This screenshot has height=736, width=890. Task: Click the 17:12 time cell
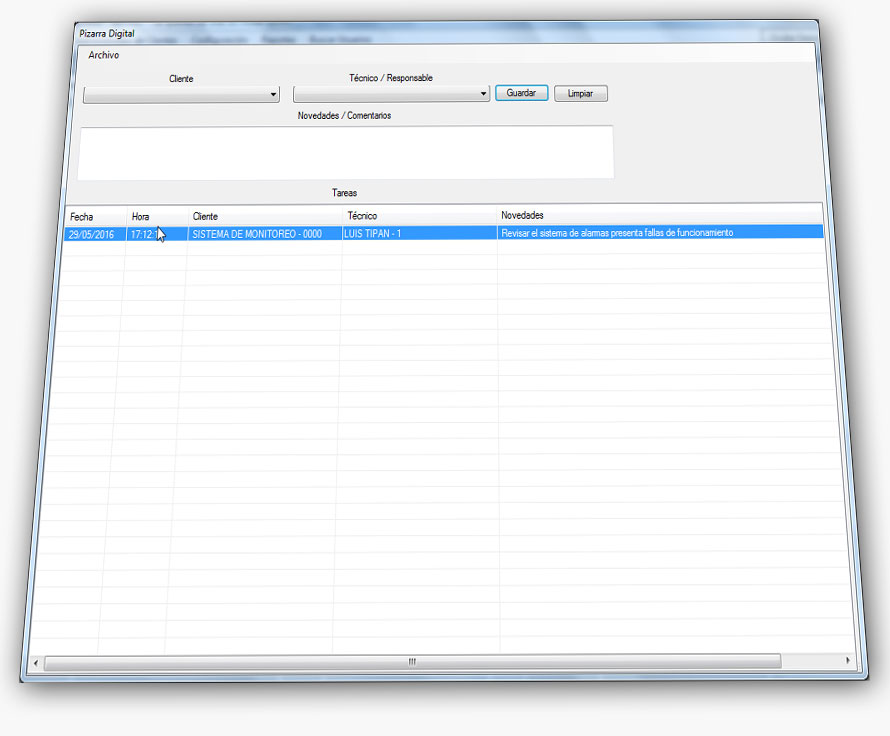143,234
